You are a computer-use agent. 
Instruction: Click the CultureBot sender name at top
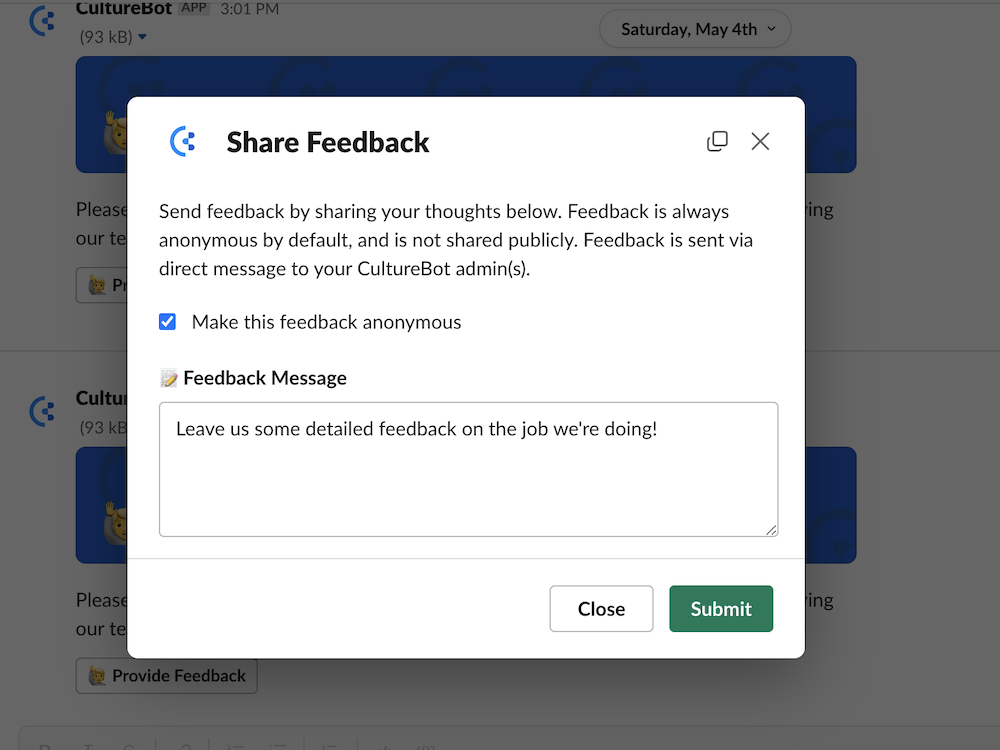(x=124, y=8)
